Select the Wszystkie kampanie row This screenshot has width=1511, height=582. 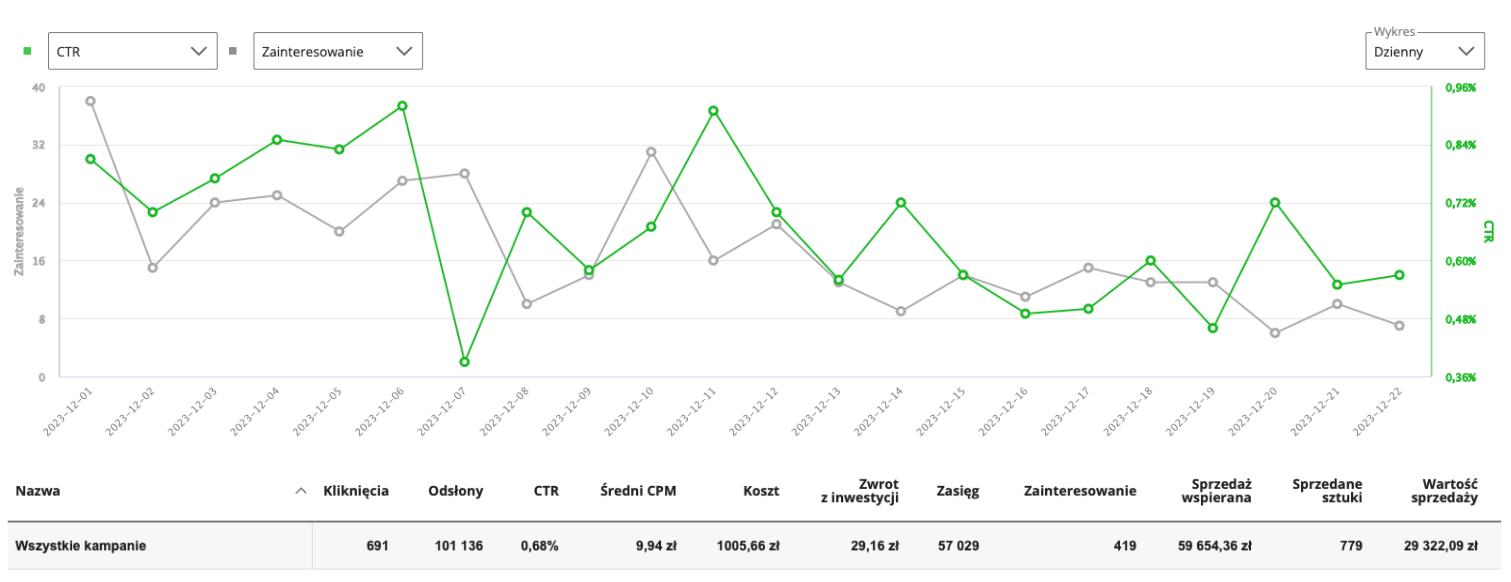[80, 546]
